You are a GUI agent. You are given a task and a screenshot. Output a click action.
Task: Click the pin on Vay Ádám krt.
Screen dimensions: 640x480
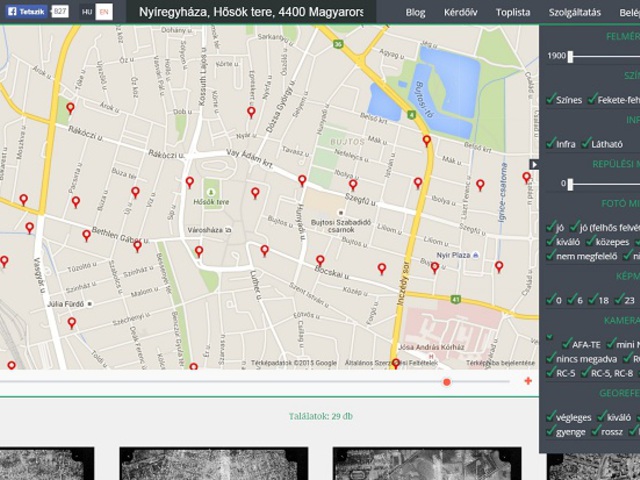302,180
